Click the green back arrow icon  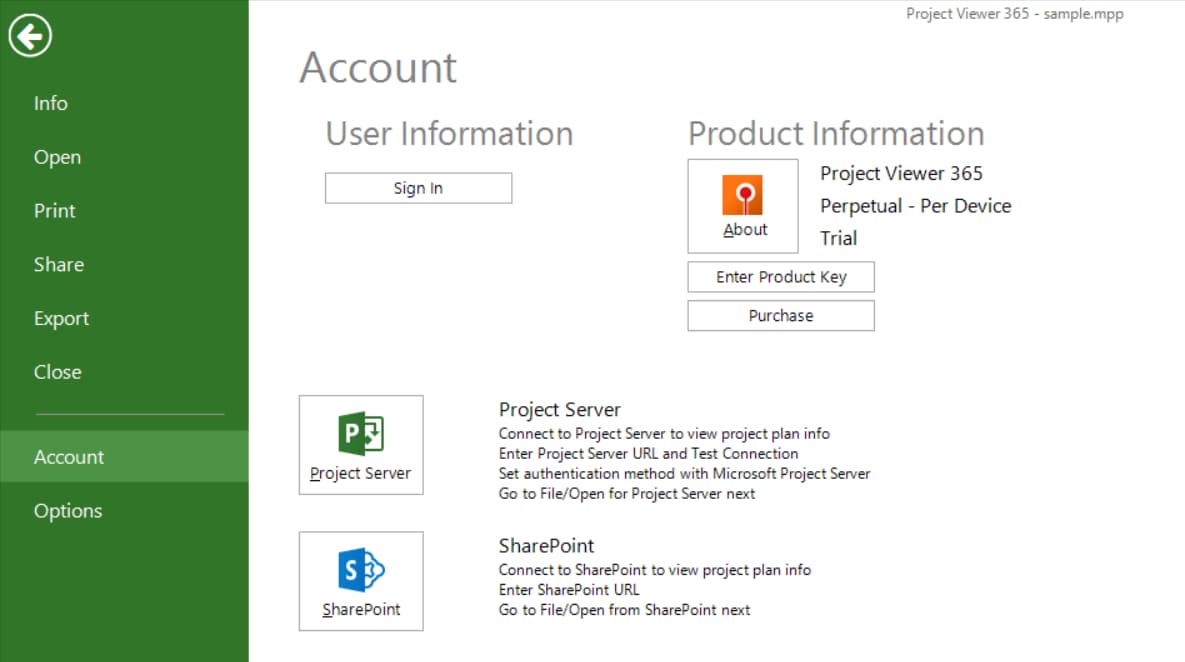coord(31,35)
